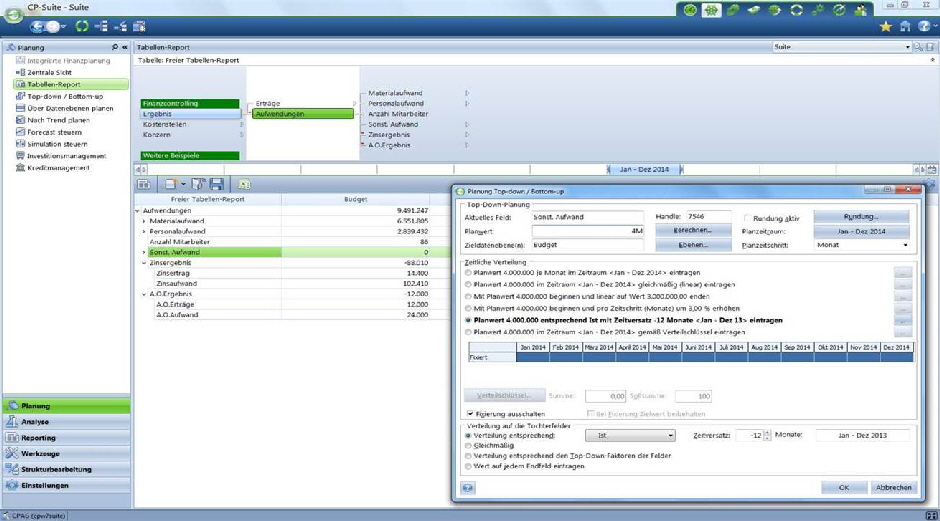Open Forecast steuern in navigation tree
Viewport: 940px width, 521px height.
tap(54, 132)
